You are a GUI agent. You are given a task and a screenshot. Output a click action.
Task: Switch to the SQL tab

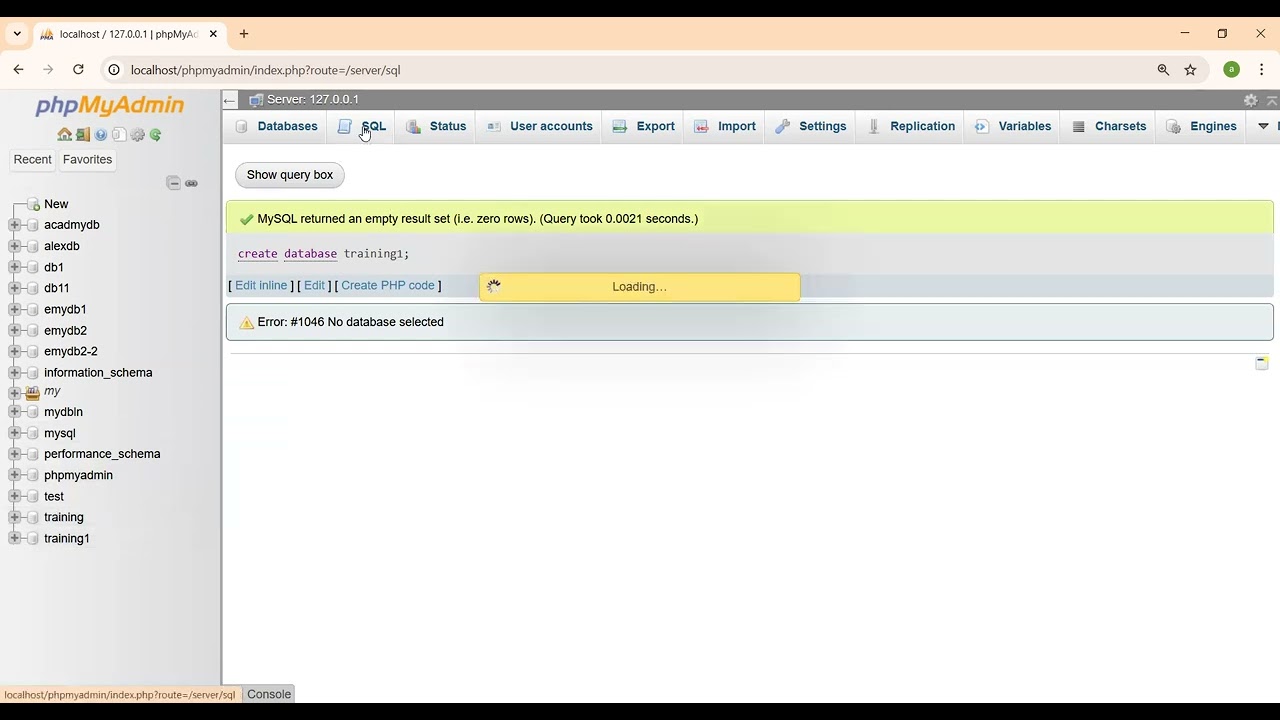pos(362,126)
